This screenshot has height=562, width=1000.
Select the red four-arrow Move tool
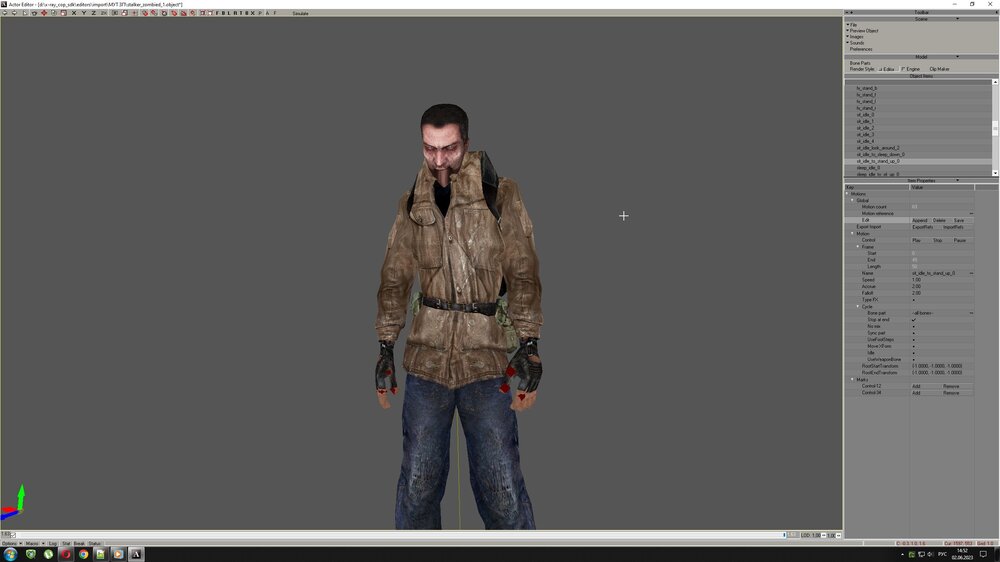pyautogui.click(x=44, y=13)
